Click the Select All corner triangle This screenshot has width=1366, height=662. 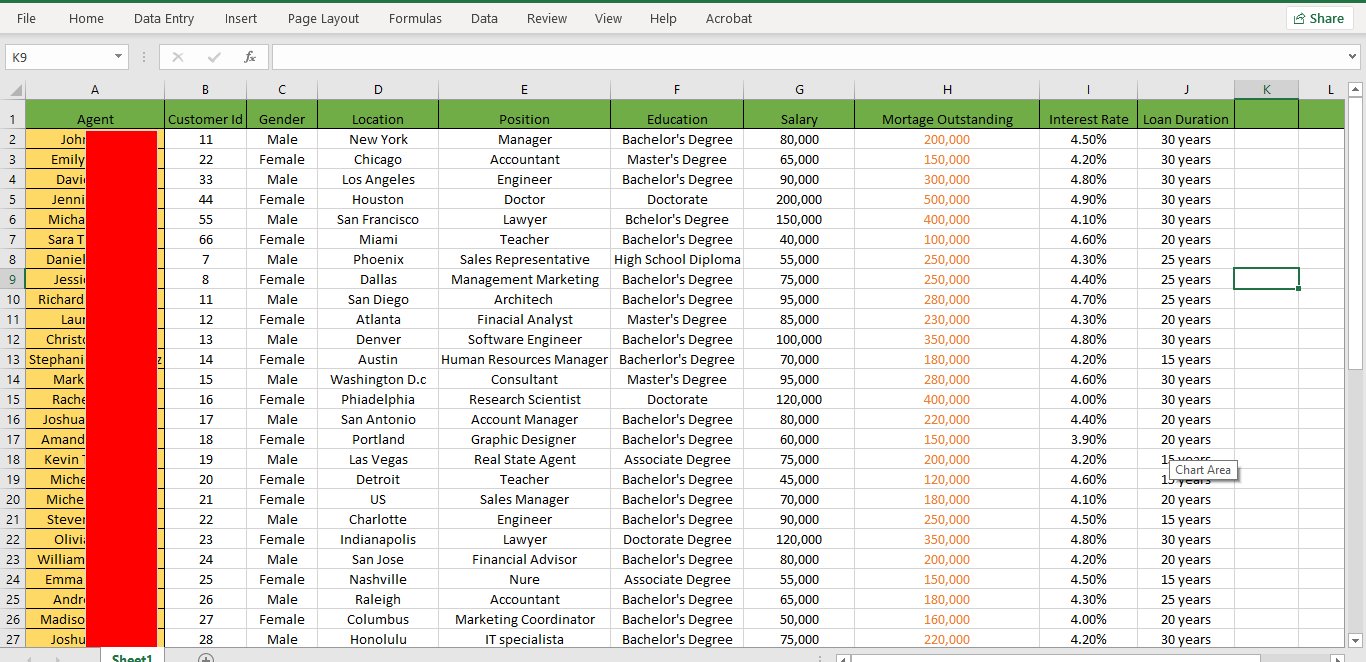click(x=13, y=90)
